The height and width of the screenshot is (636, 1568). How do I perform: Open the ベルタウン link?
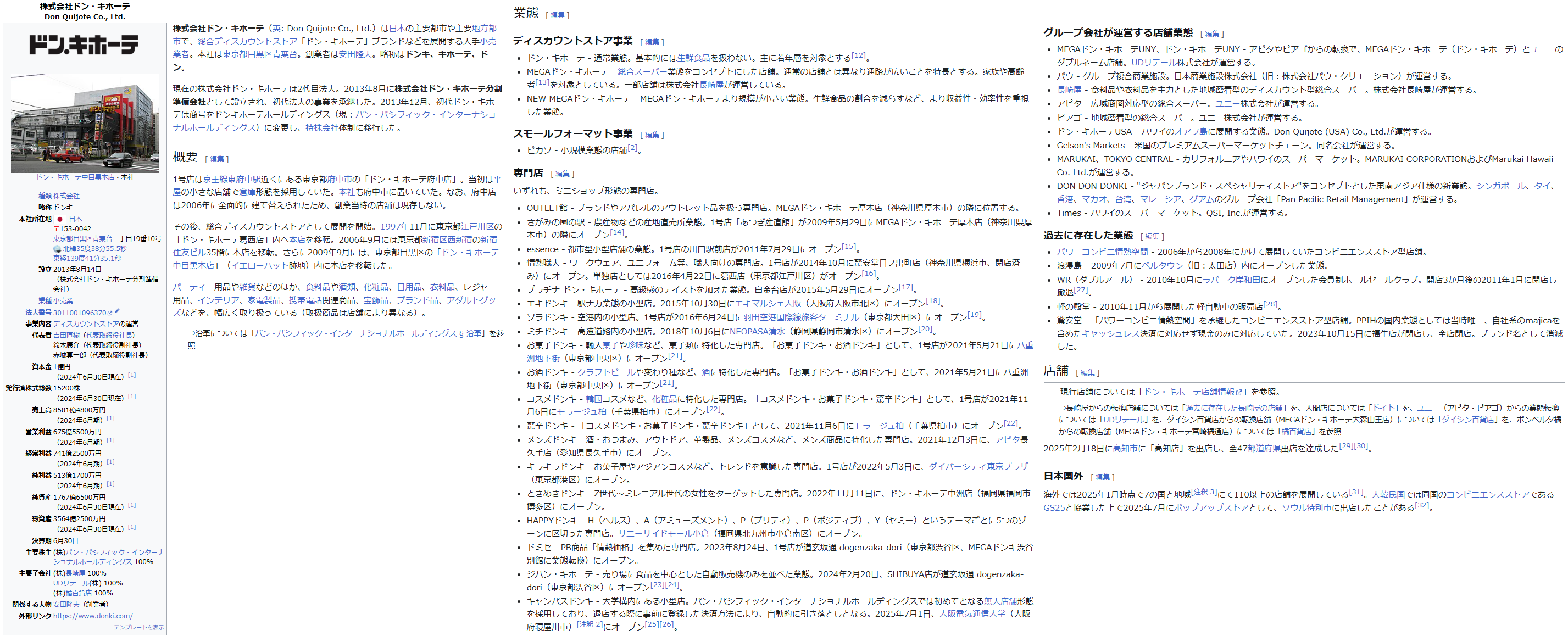1162,266
